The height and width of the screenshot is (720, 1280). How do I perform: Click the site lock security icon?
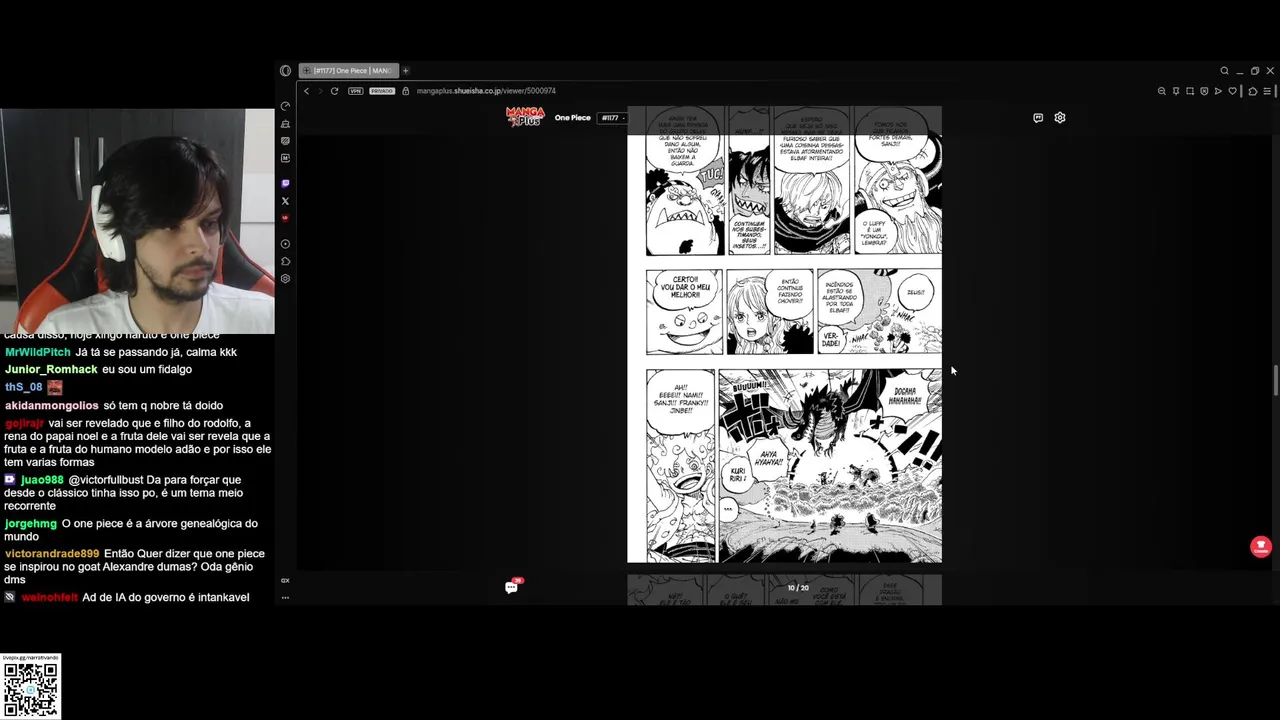point(407,91)
